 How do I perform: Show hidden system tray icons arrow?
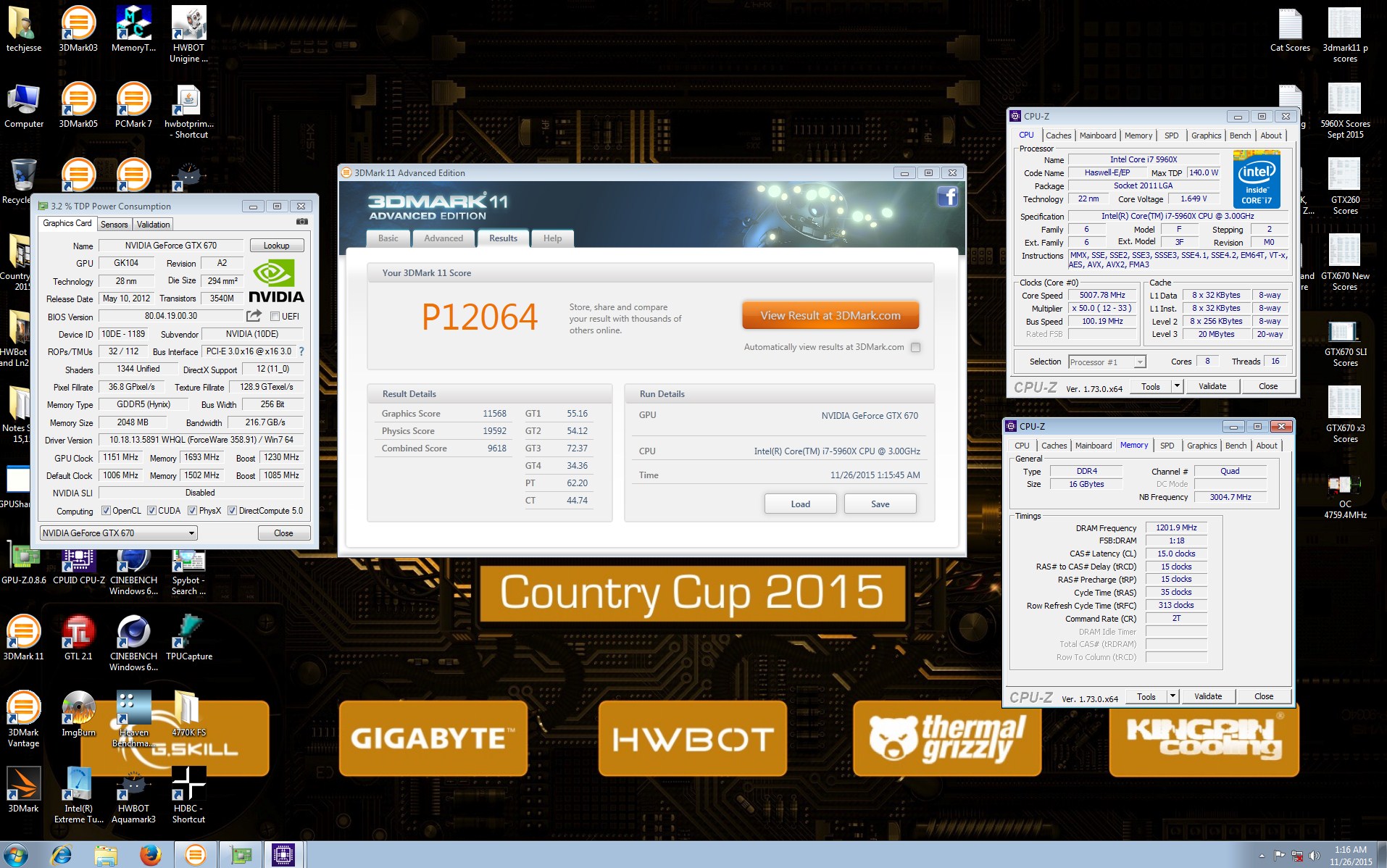point(1262,856)
